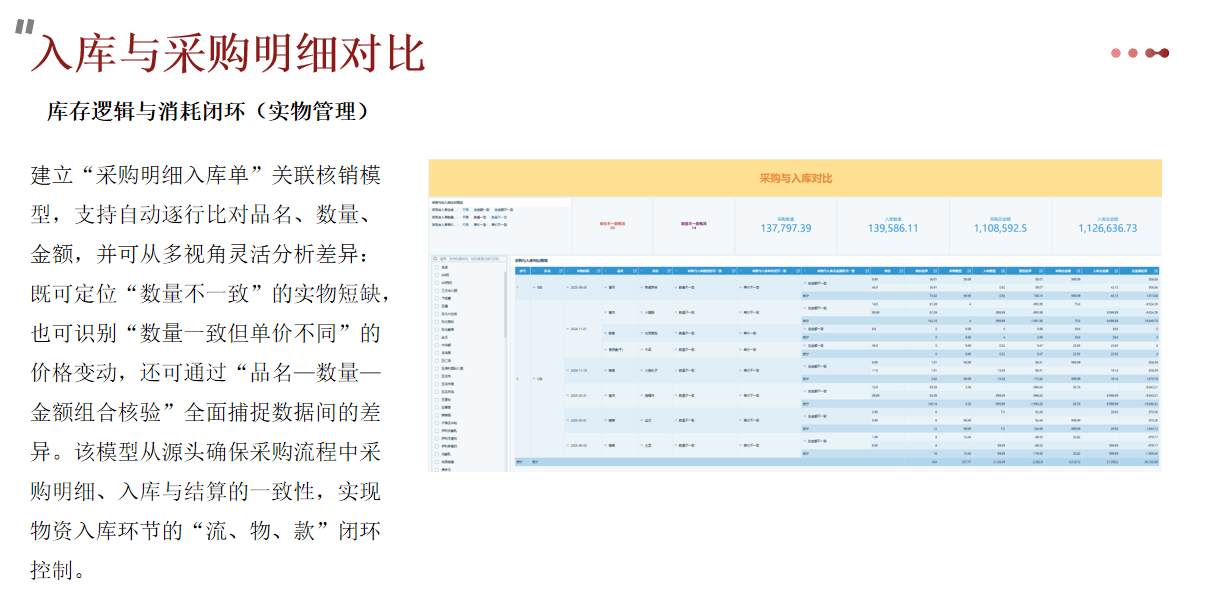The width and height of the screenshot is (1207, 616).
Task: Click the magnifier icon in the filter search box
Action: 435,258
